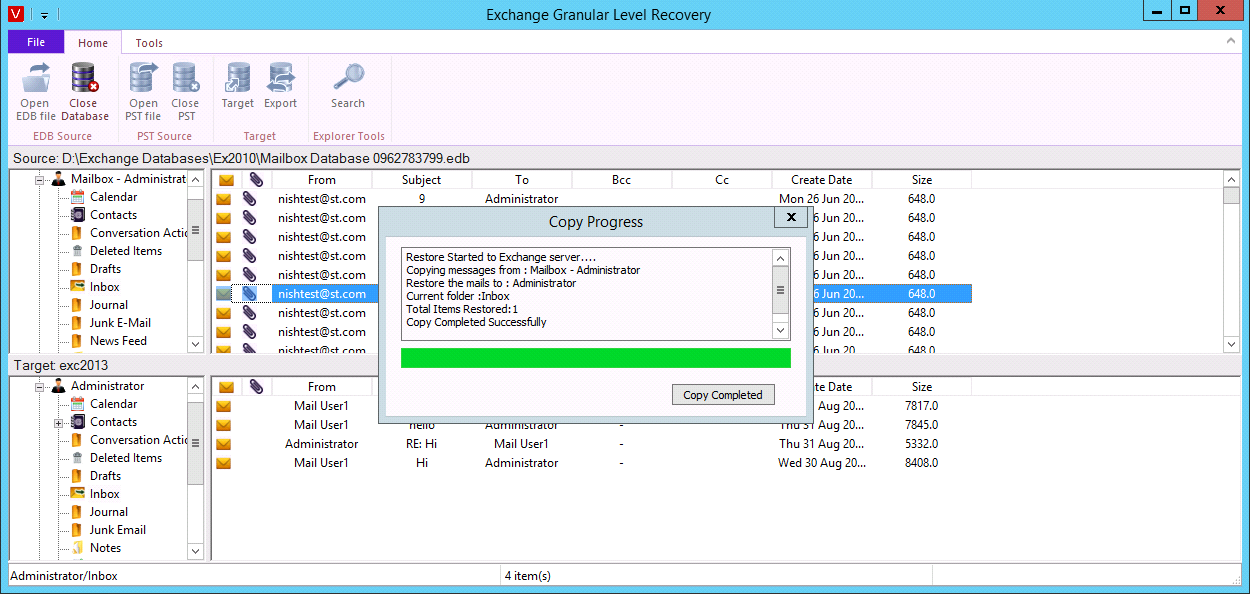Collapse the Mailbox - Administrator tree node
The height and width of the screenshot is (594, 1250).
pos(40,180)
